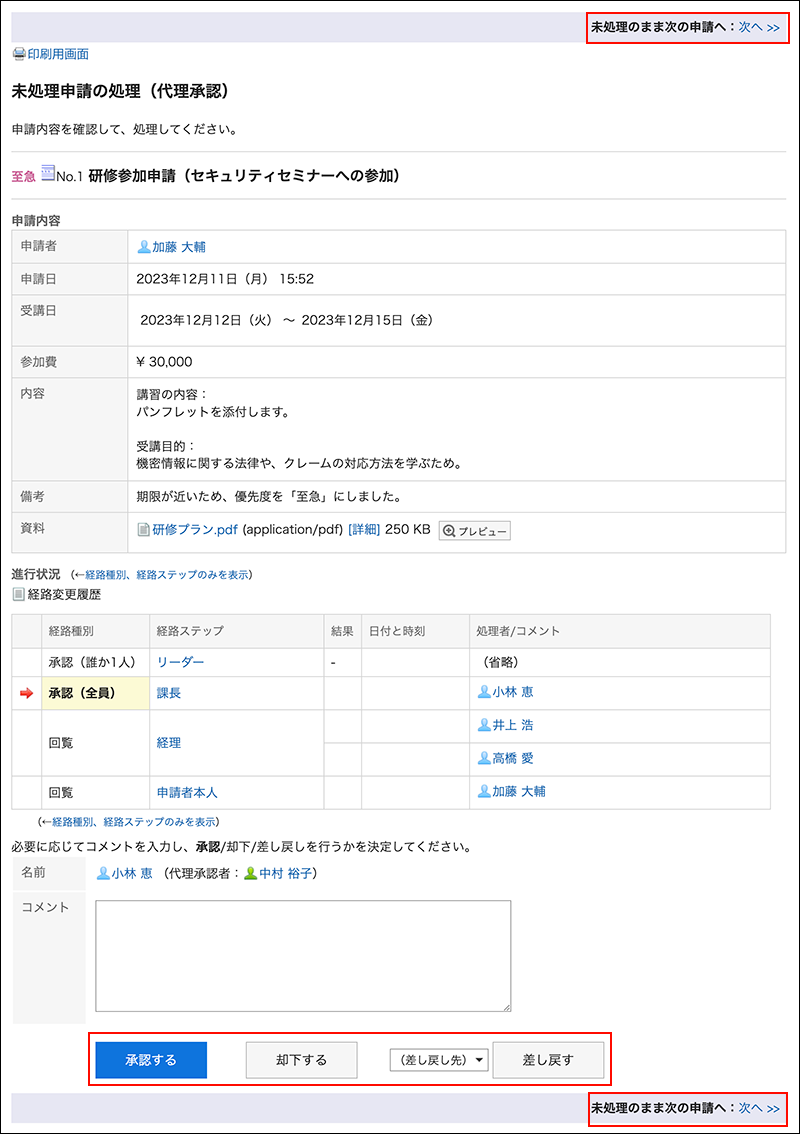The image size is (800, 1134).
Task: Click user icon beside 小林 恵 in progress table
Action: point(484,692)
